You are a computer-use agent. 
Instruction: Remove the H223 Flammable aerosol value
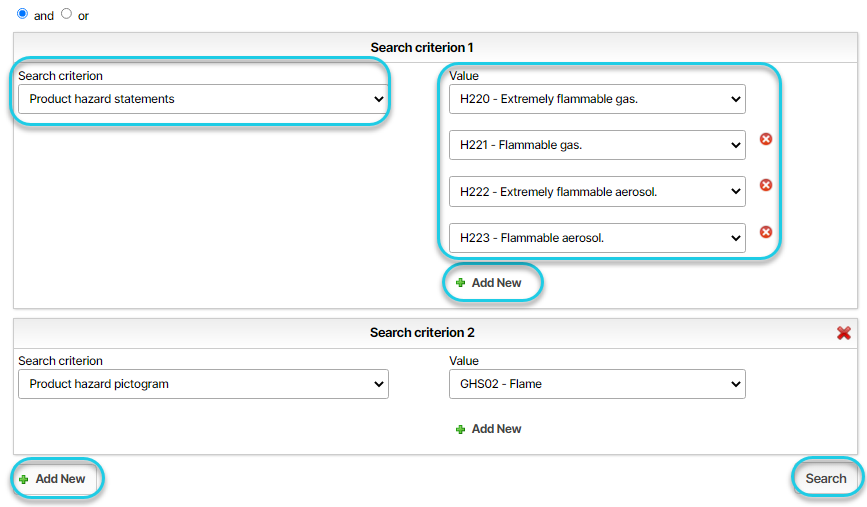766,232
